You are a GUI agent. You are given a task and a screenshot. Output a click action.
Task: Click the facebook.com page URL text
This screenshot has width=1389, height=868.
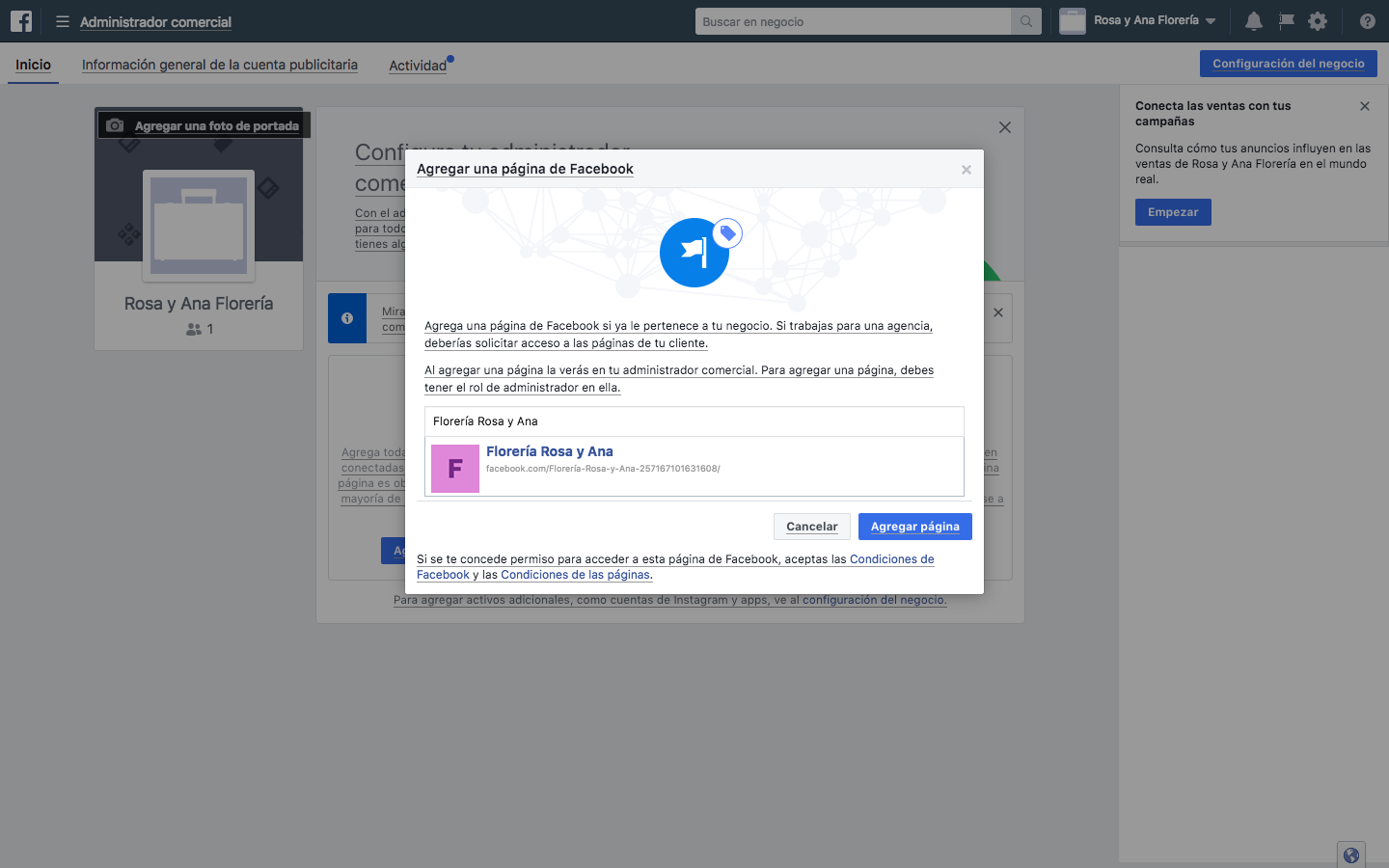(x=603, y=469)
